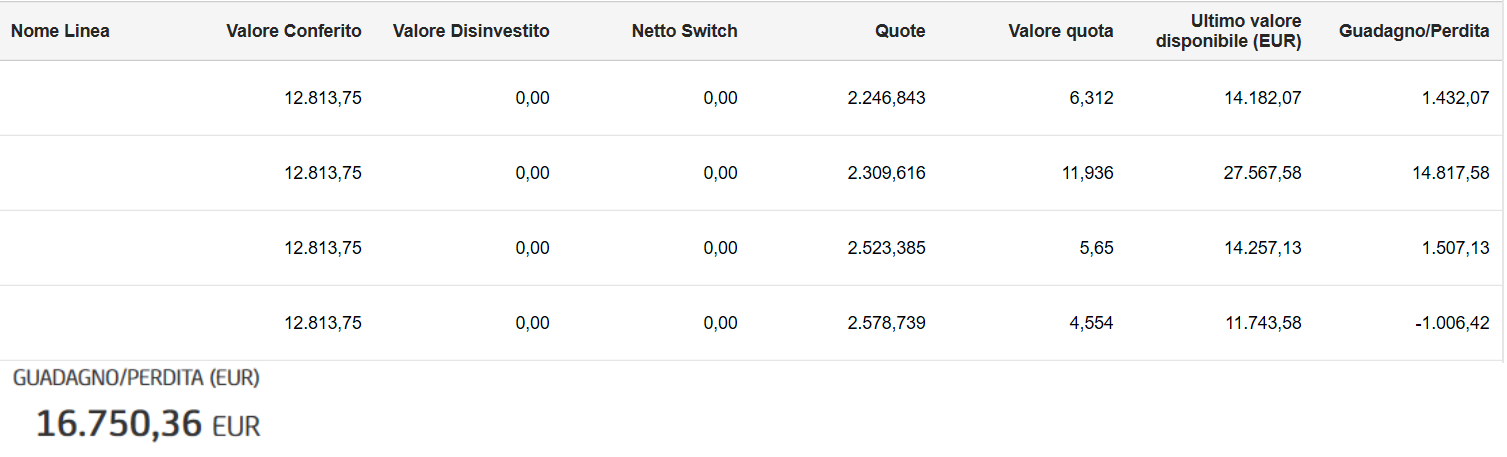Select the GUADAGNO/PERDITA (EUR) summary label
The height and width of the screenshot is (457, 1507).
pyautogui.click(x=136, y=378)
